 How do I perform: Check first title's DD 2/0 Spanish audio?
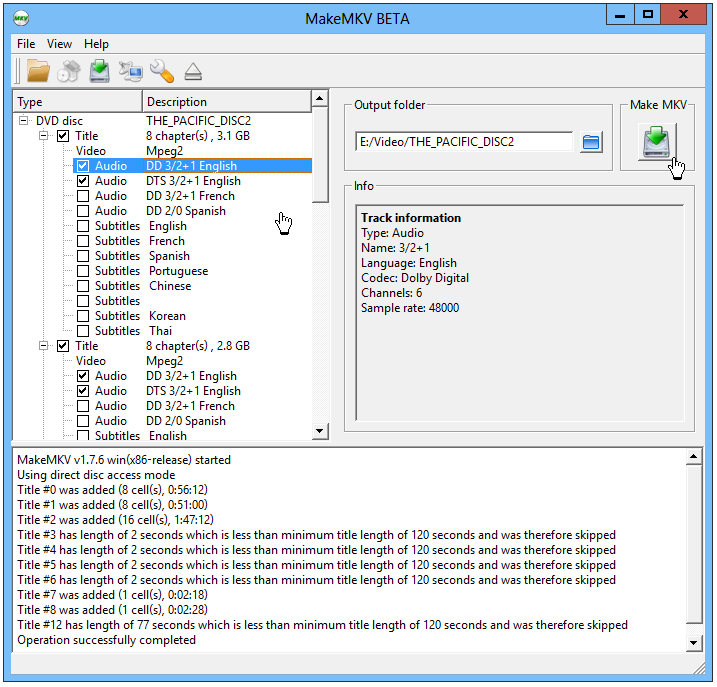[83, 211]
